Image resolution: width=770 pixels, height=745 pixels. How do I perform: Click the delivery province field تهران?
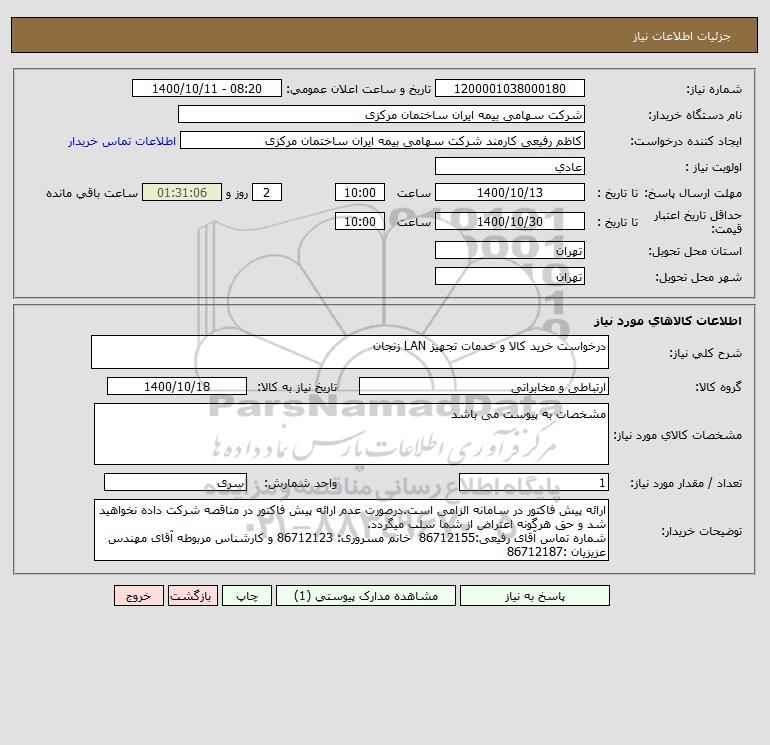pyautogui.click(x=510, y=250)
